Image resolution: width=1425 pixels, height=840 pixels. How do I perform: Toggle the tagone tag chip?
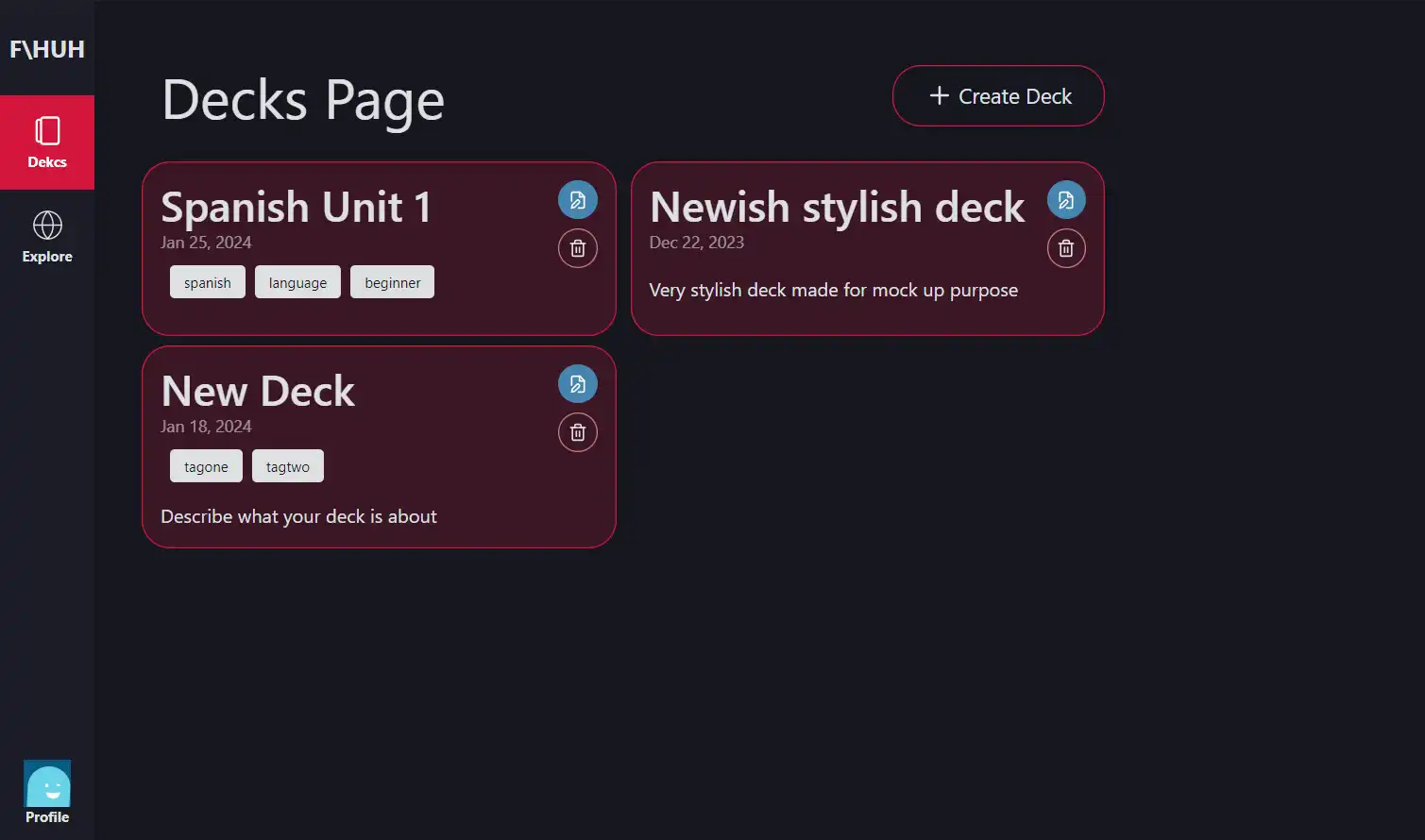[205, 465]
